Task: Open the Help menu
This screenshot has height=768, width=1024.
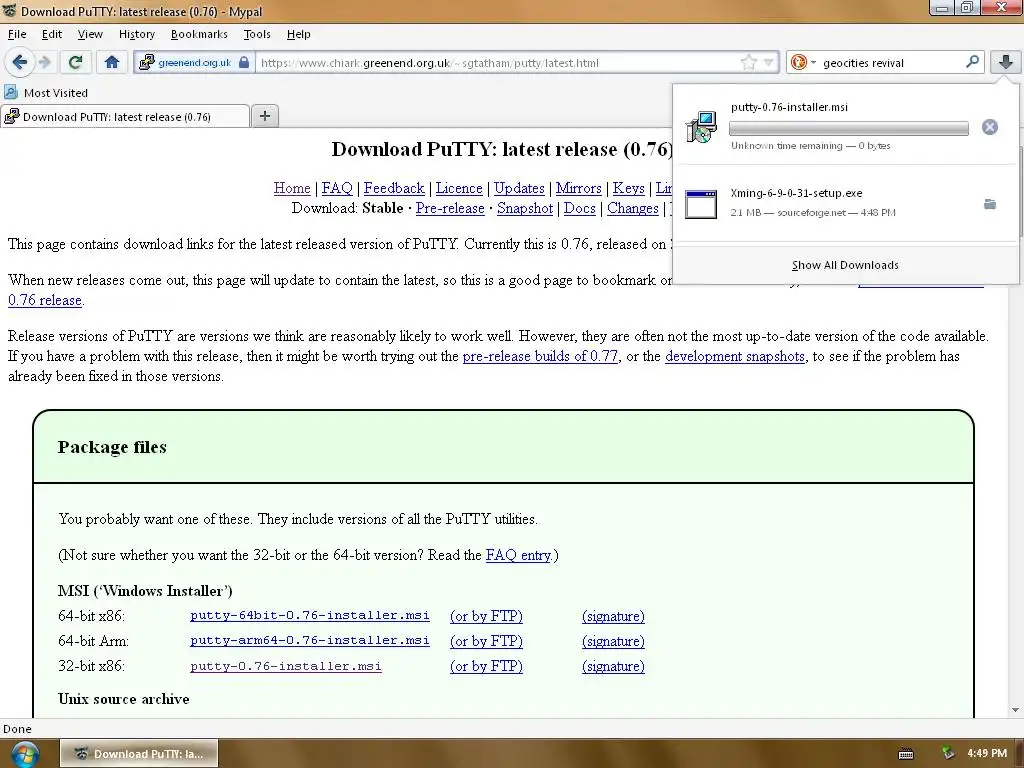Action: (x=298, y=34)
